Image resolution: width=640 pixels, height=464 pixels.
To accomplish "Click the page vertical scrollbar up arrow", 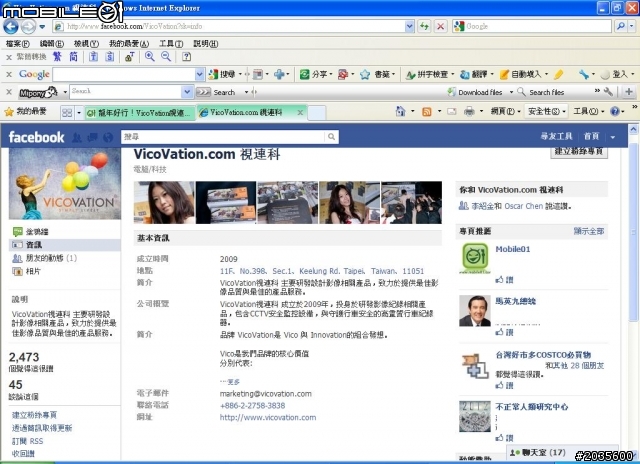I will pos(633,129).
